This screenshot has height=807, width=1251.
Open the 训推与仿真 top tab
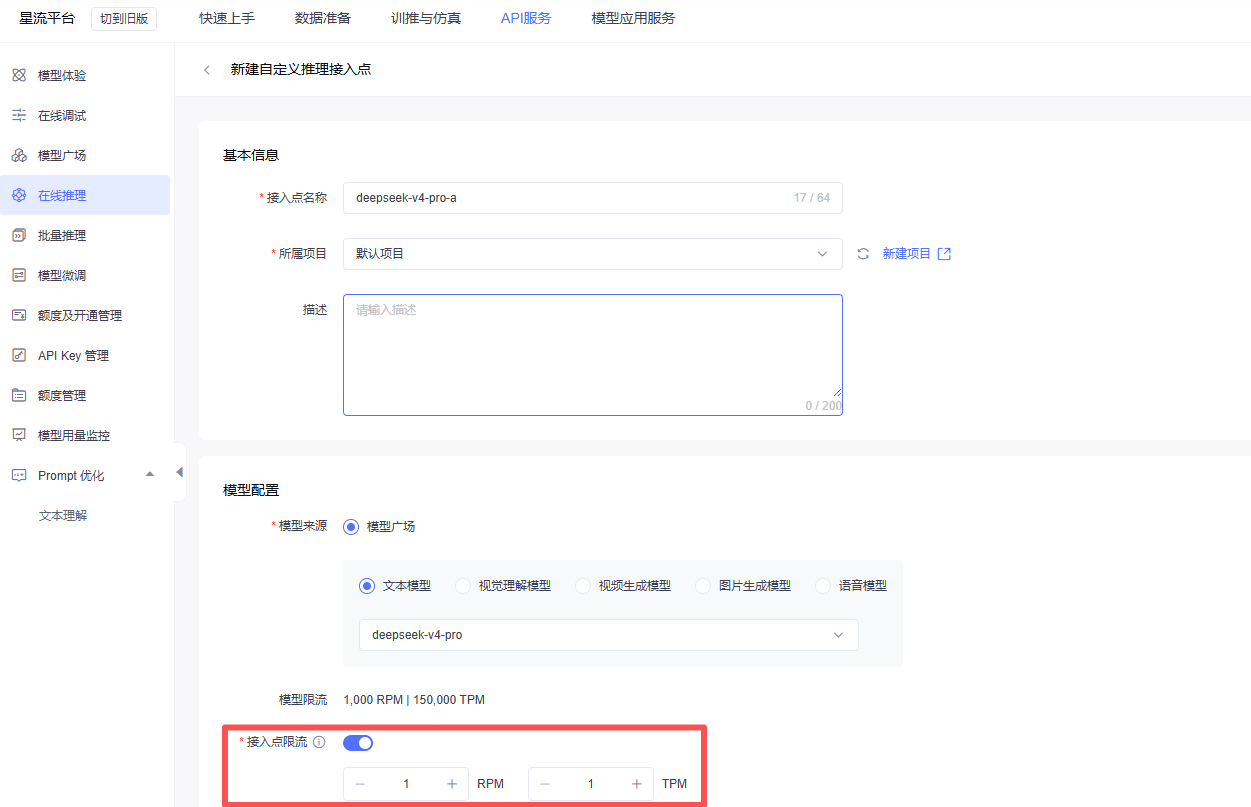click(x=426, y=18)
